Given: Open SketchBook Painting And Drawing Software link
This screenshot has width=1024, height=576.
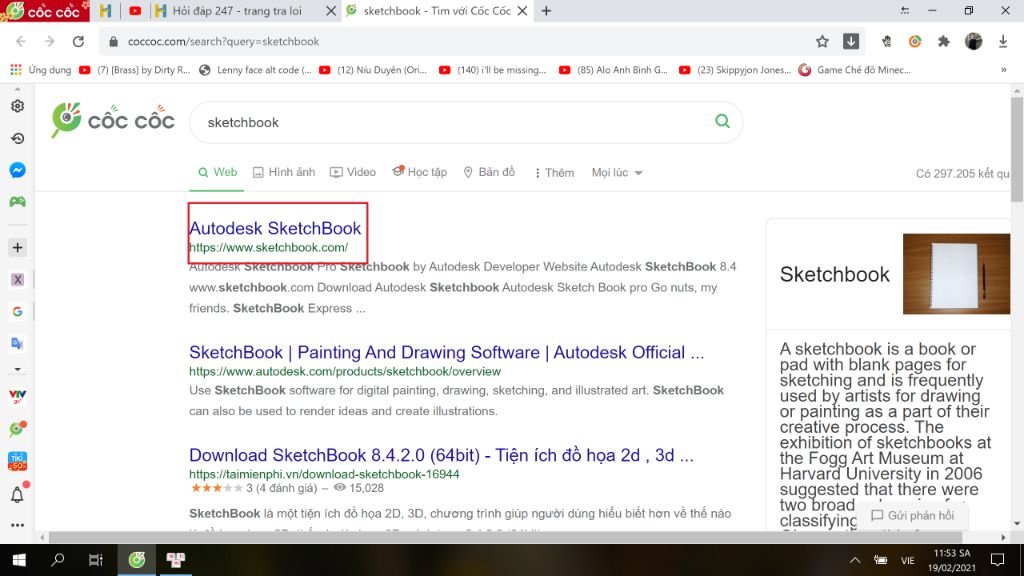Looking at the screenshot, I should (x=447, y=352).
